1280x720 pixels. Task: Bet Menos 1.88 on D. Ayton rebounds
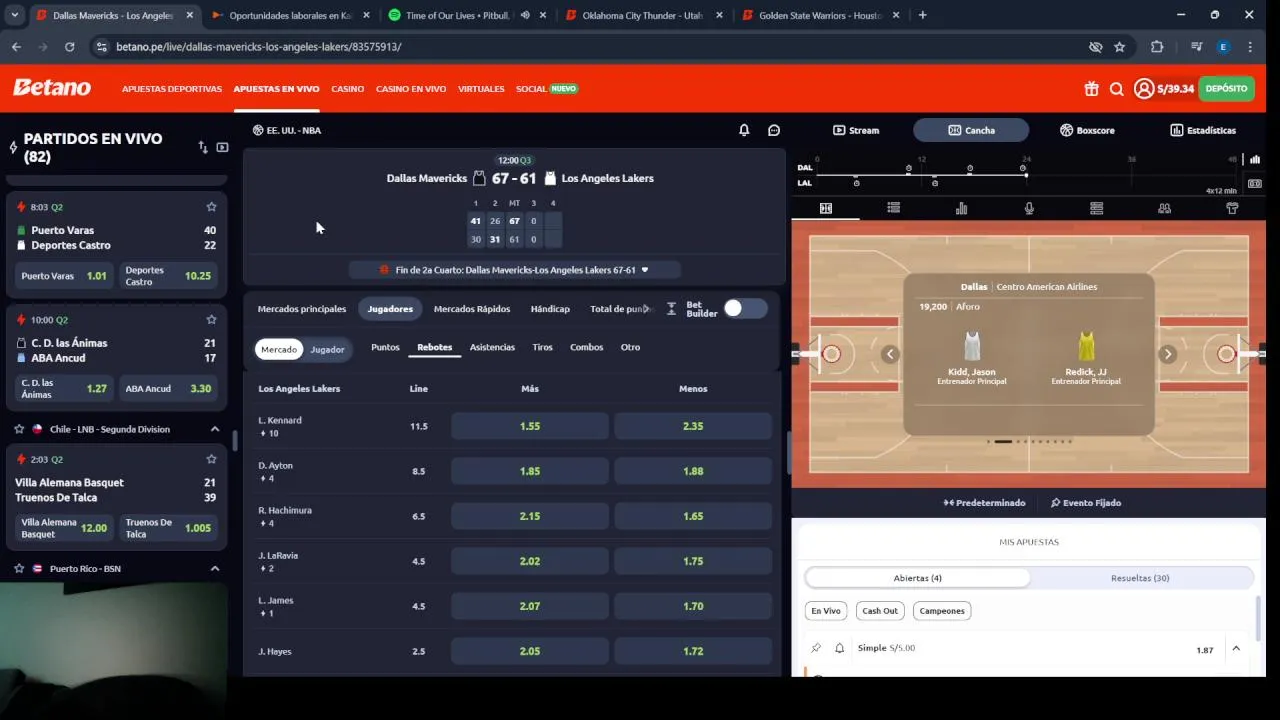click(x=693, y=471)
